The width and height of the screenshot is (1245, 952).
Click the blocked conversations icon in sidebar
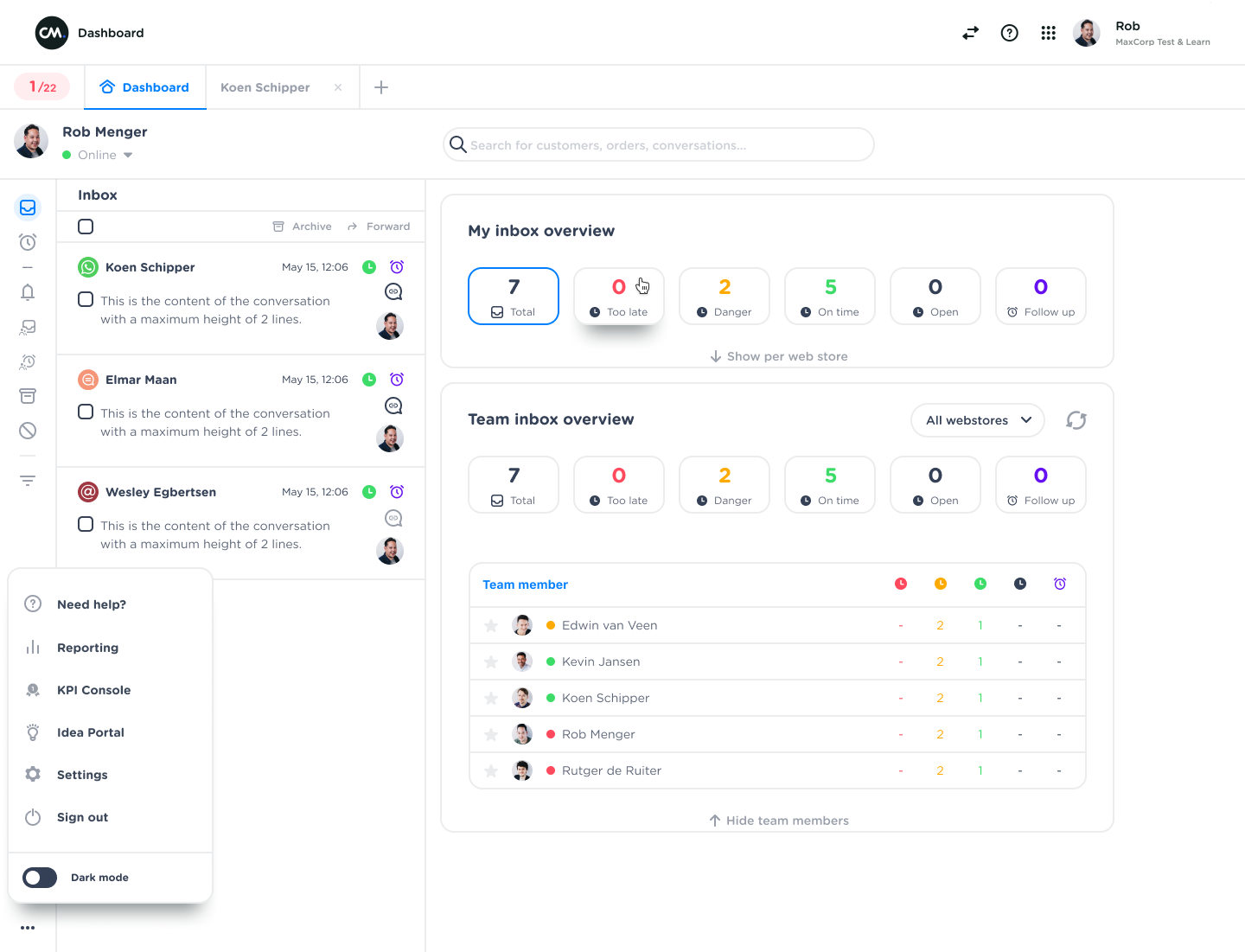point(28,430)
